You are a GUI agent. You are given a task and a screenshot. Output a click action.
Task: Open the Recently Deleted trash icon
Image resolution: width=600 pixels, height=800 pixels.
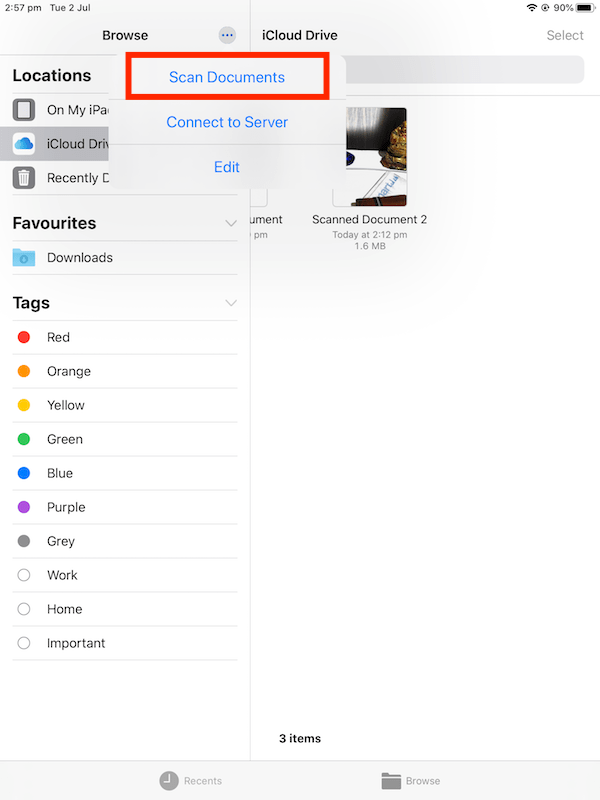[x=24, y=178]
